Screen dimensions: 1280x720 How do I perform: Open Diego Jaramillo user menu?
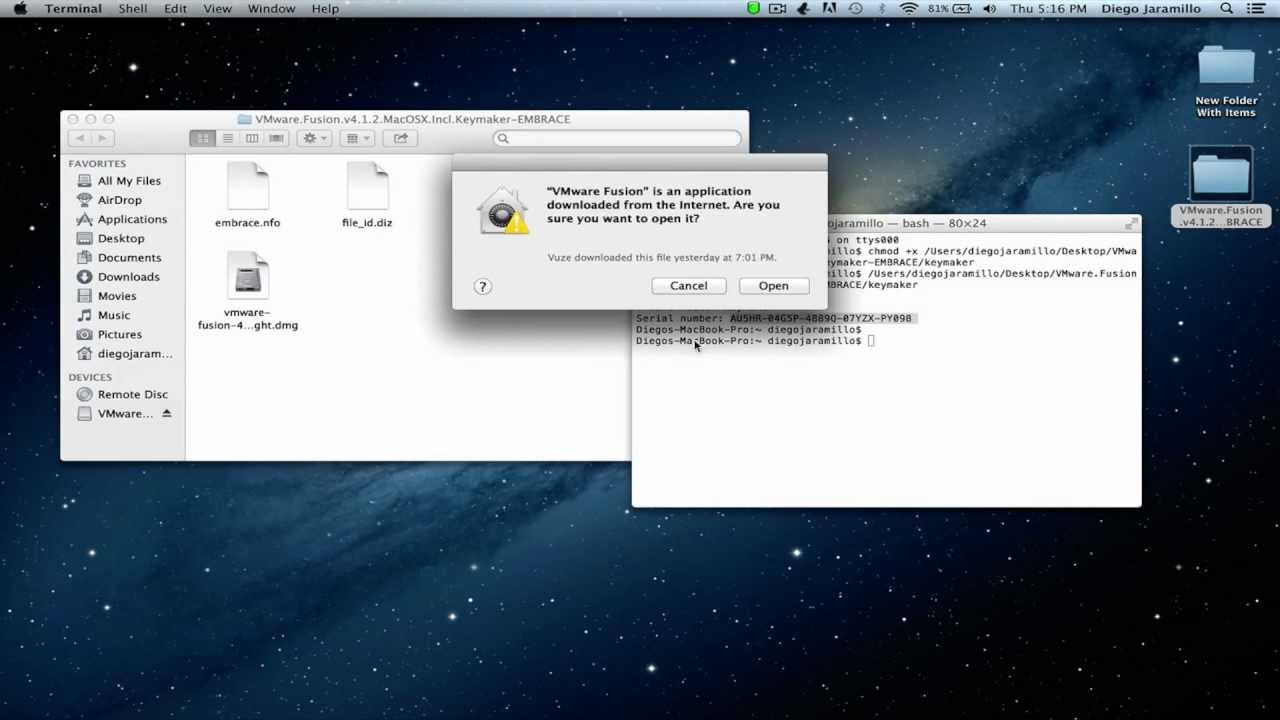tap(1151, 9)
